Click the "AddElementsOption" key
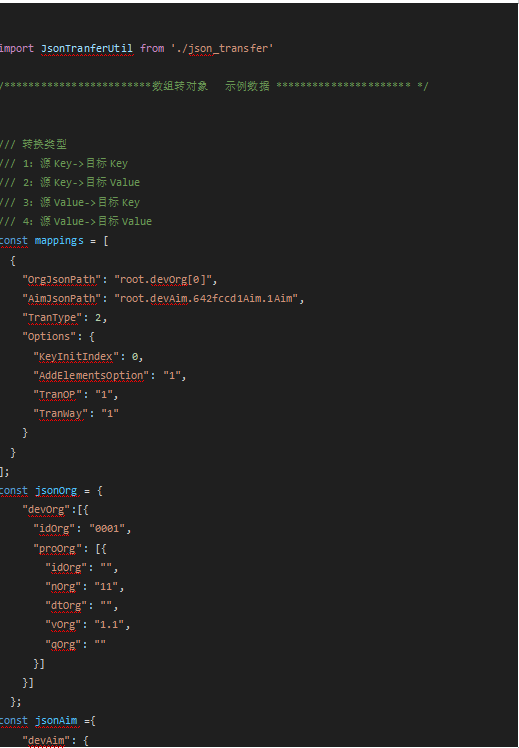The height and width of the screenshot is (748, 519). coord(91,375)
